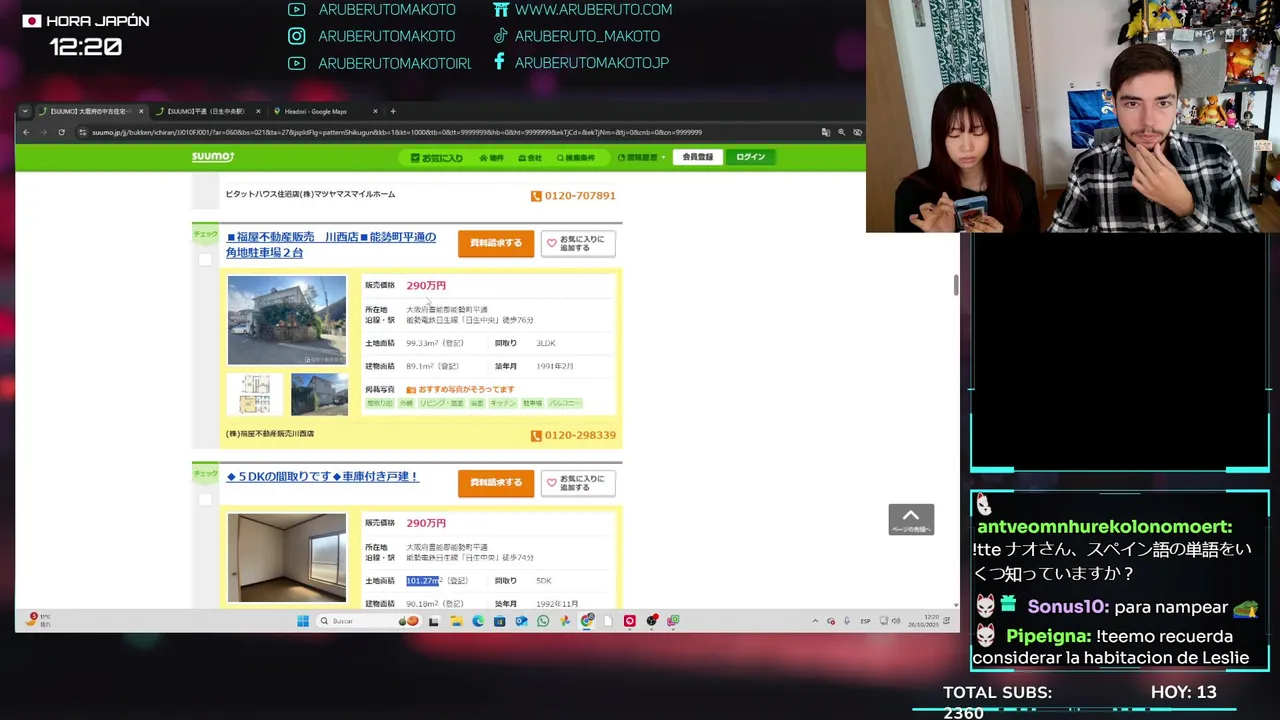Image resolution: width=1280 pixels, height=720 pixels.
Task: Add 福屋不動産販売 listing to favorites
Action: coord(578,243)
